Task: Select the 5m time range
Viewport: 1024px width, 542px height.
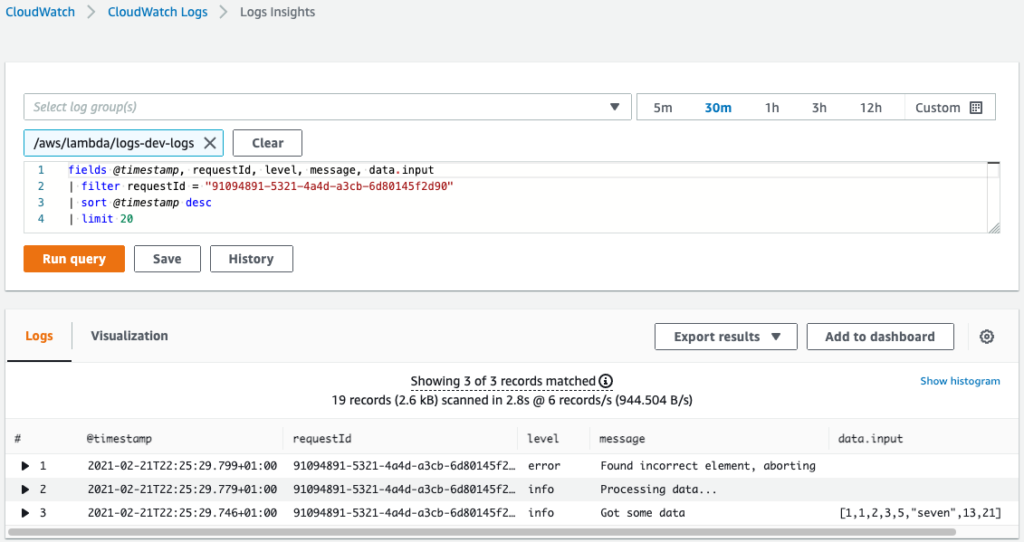Action: 662,108
